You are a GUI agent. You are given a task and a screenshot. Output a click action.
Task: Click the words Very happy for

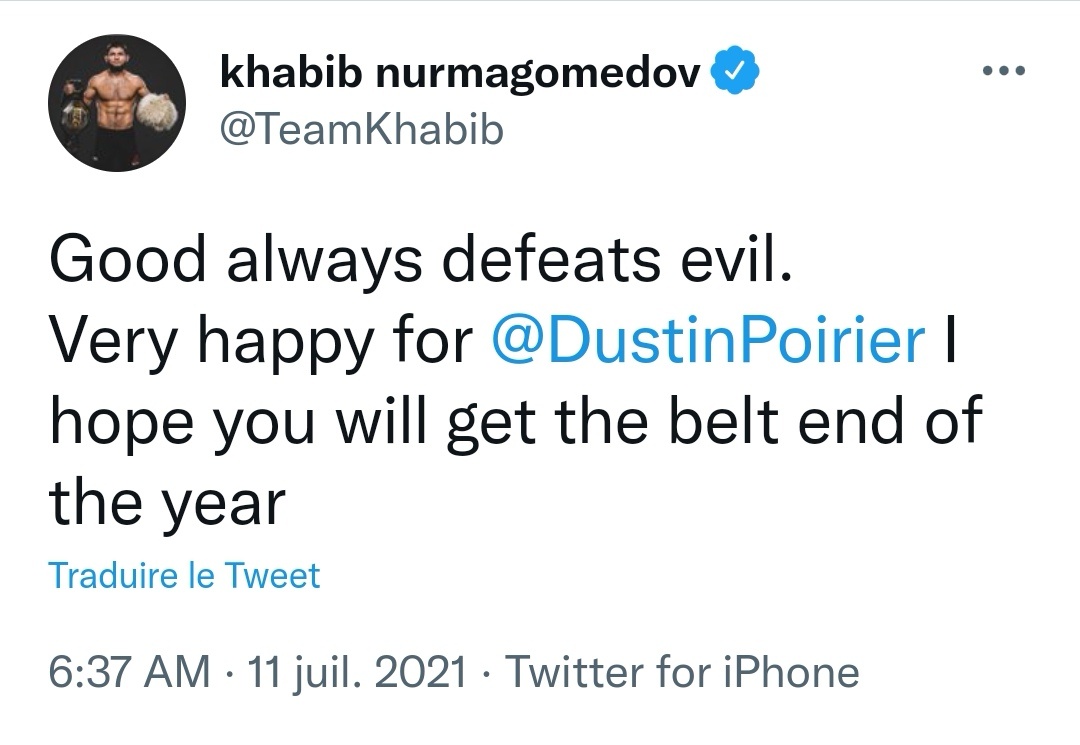pyautogui.click(x=260, y=341)
